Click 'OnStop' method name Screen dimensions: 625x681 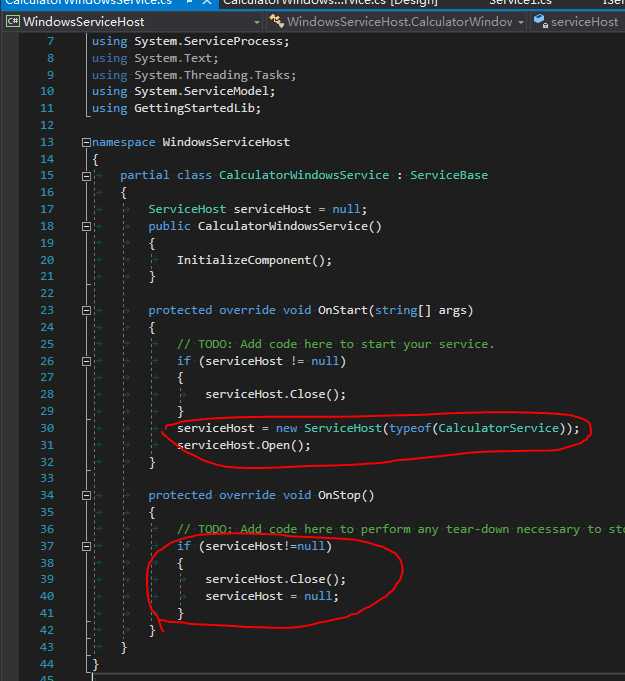tap(339, 496)
